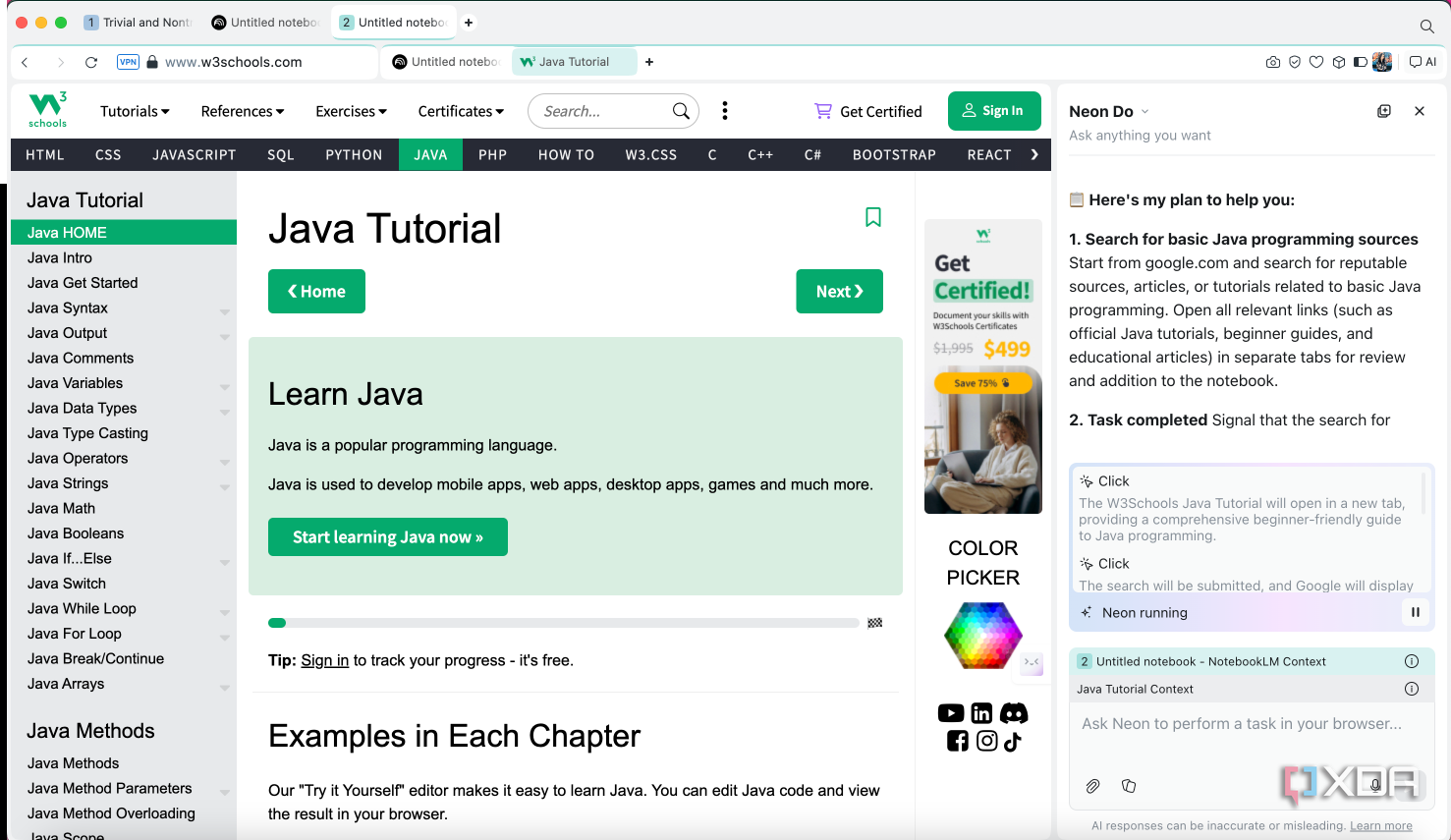Expand the Neon Do mode dropdown
Screen dimensions: 1451x840
click(x=1145, y=111)
